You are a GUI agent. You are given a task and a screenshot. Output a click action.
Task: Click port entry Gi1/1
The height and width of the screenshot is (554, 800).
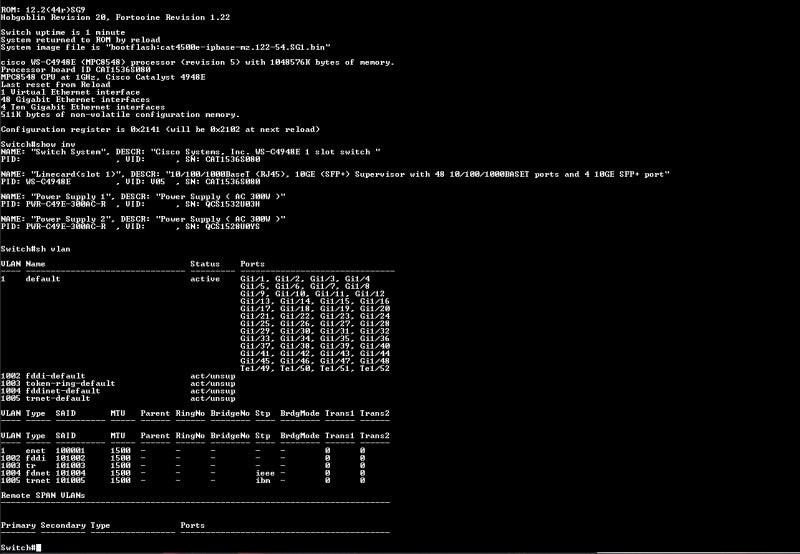[255, 279]
